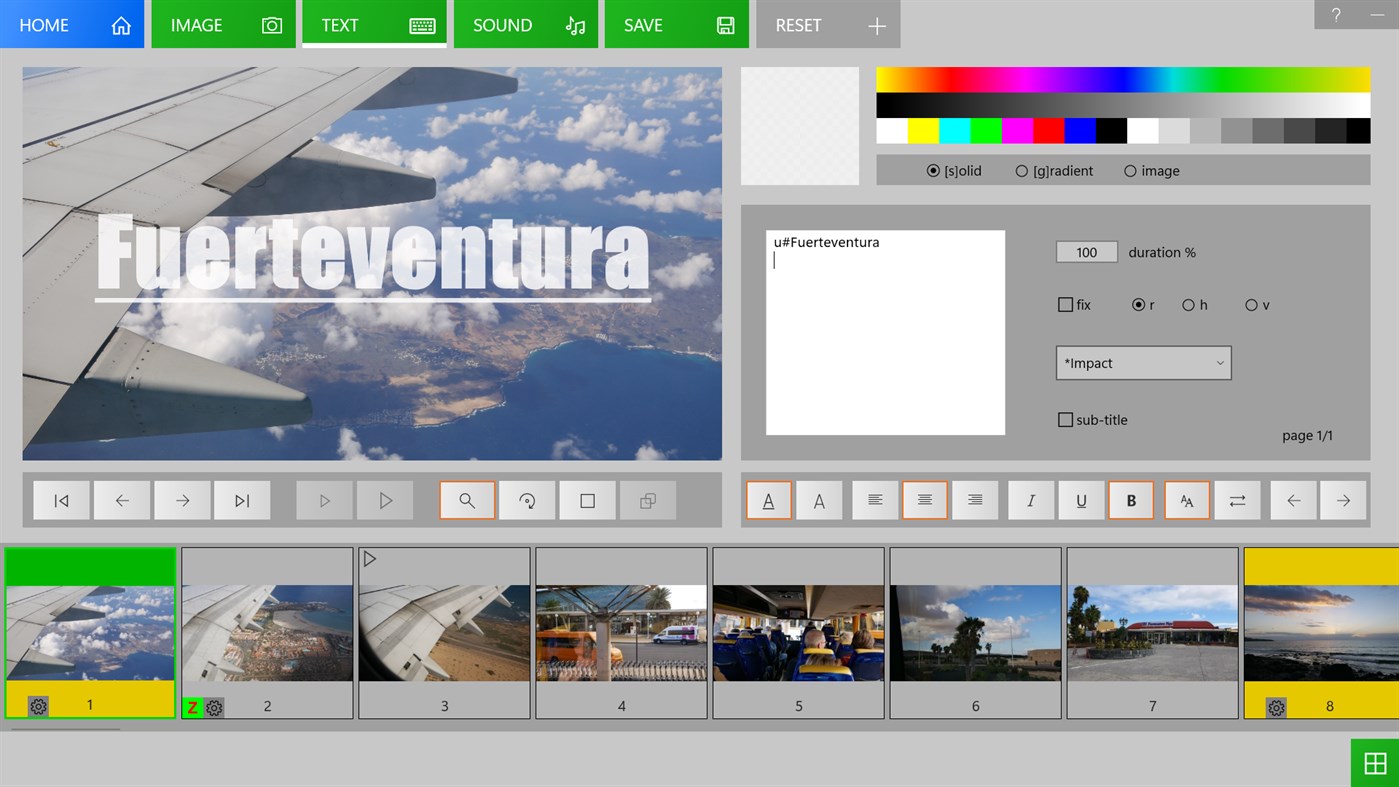This screenshot has width=1399, height=787.
Task: Open the settings gear on slide 1
Action: [37, 707]
